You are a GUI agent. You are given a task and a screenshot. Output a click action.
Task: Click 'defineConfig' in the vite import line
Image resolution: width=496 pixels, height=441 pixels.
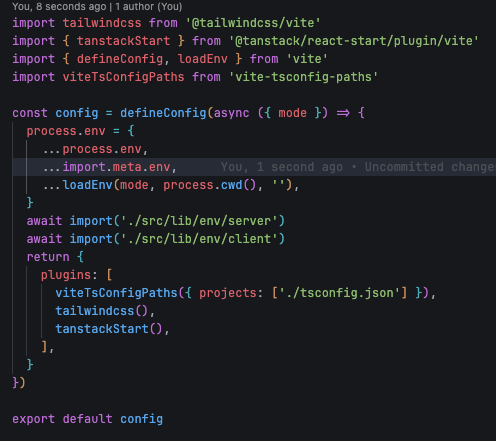[x=120, y=59]
